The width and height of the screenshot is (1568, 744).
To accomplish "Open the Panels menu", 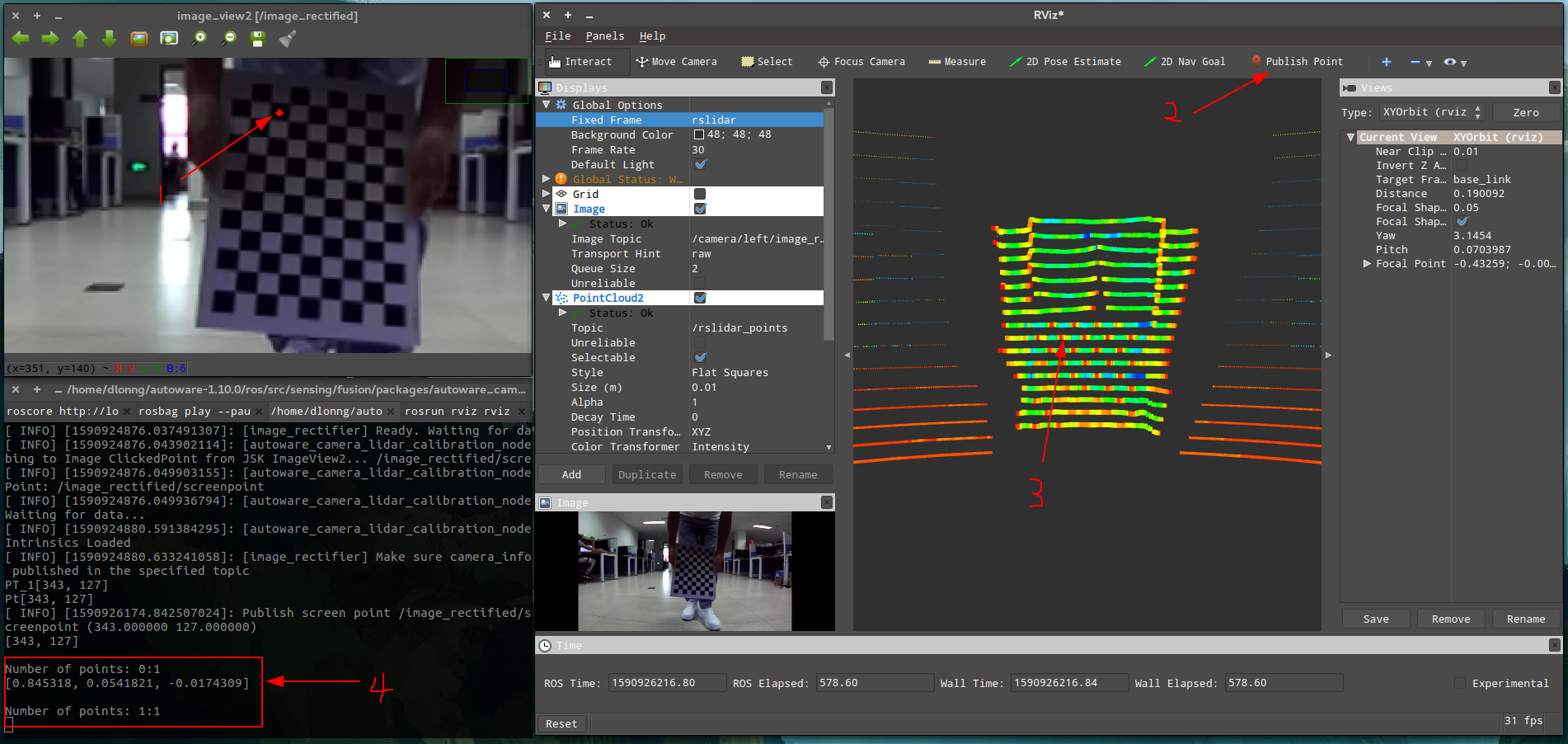I will 604,36.
